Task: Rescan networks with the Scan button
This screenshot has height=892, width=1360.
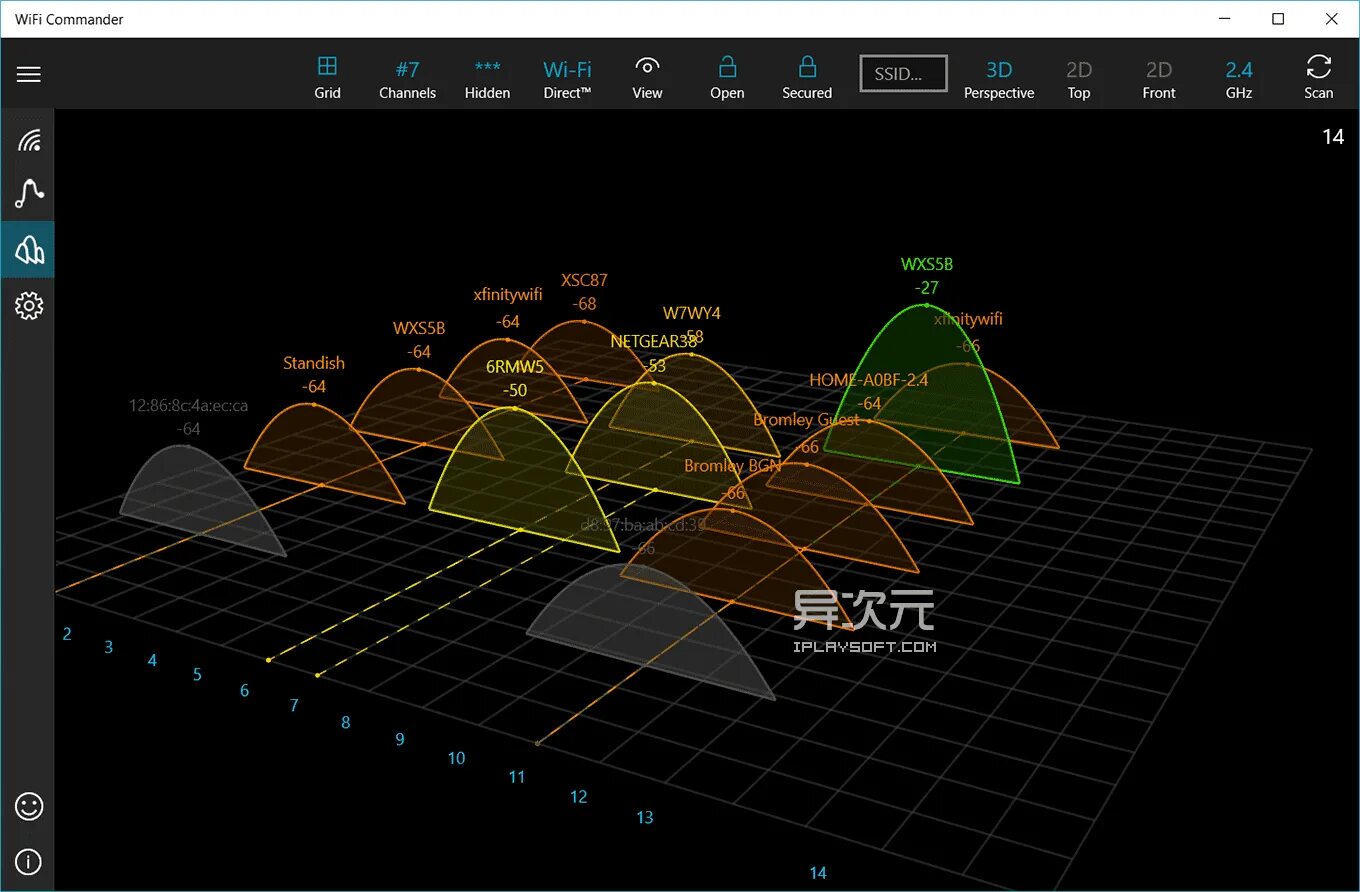Action: 1319,78
